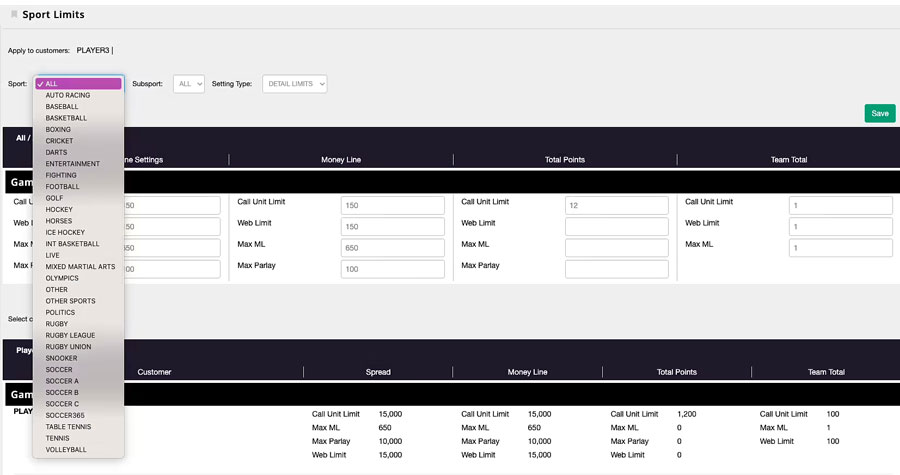Click Money Line Call Unit Limit field

point(393,205)
